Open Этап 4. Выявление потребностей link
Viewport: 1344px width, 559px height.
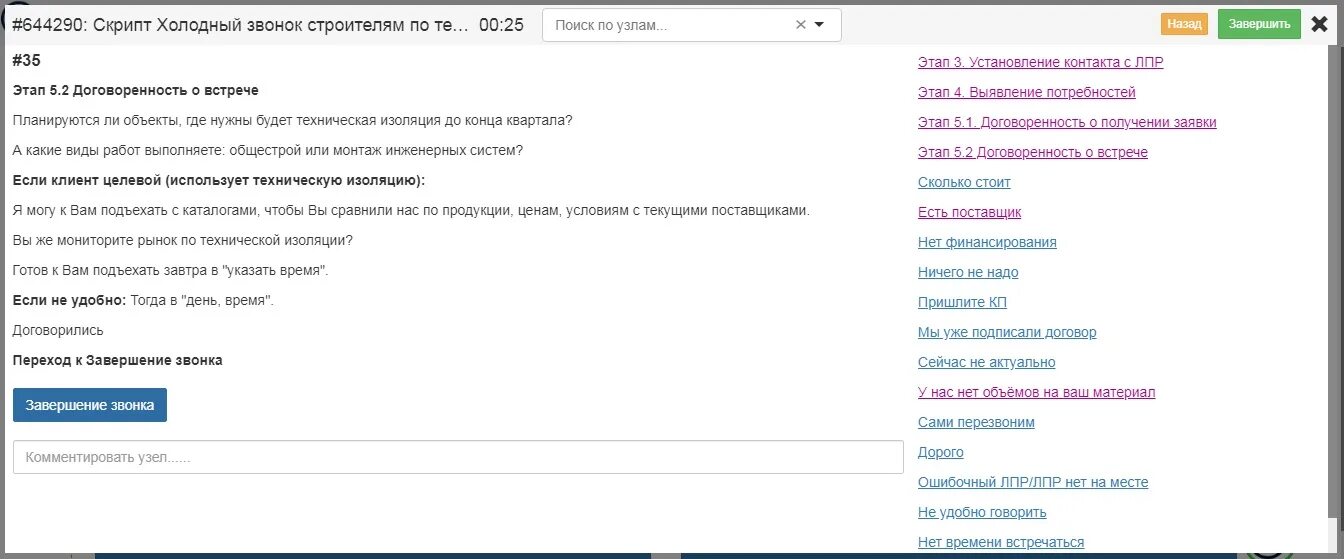1027,92
